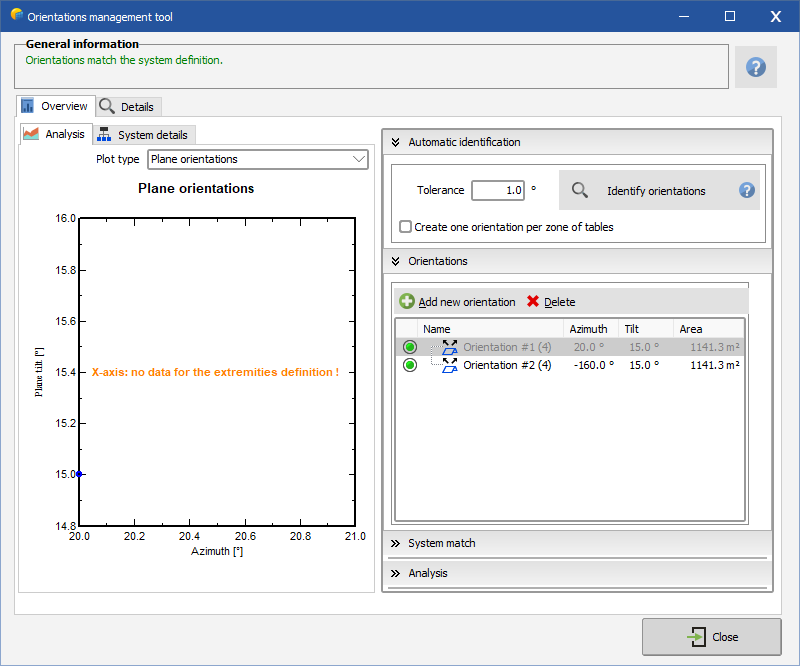
Task: Open the help icon beside General information
Action: (x=756, y=67)
